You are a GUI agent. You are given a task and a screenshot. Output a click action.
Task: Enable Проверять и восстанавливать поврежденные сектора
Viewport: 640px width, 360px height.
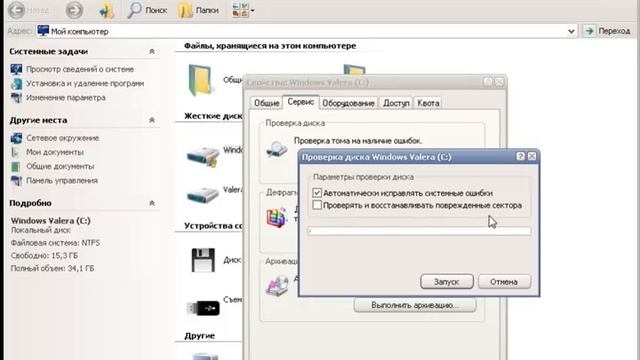pos(317,205)
